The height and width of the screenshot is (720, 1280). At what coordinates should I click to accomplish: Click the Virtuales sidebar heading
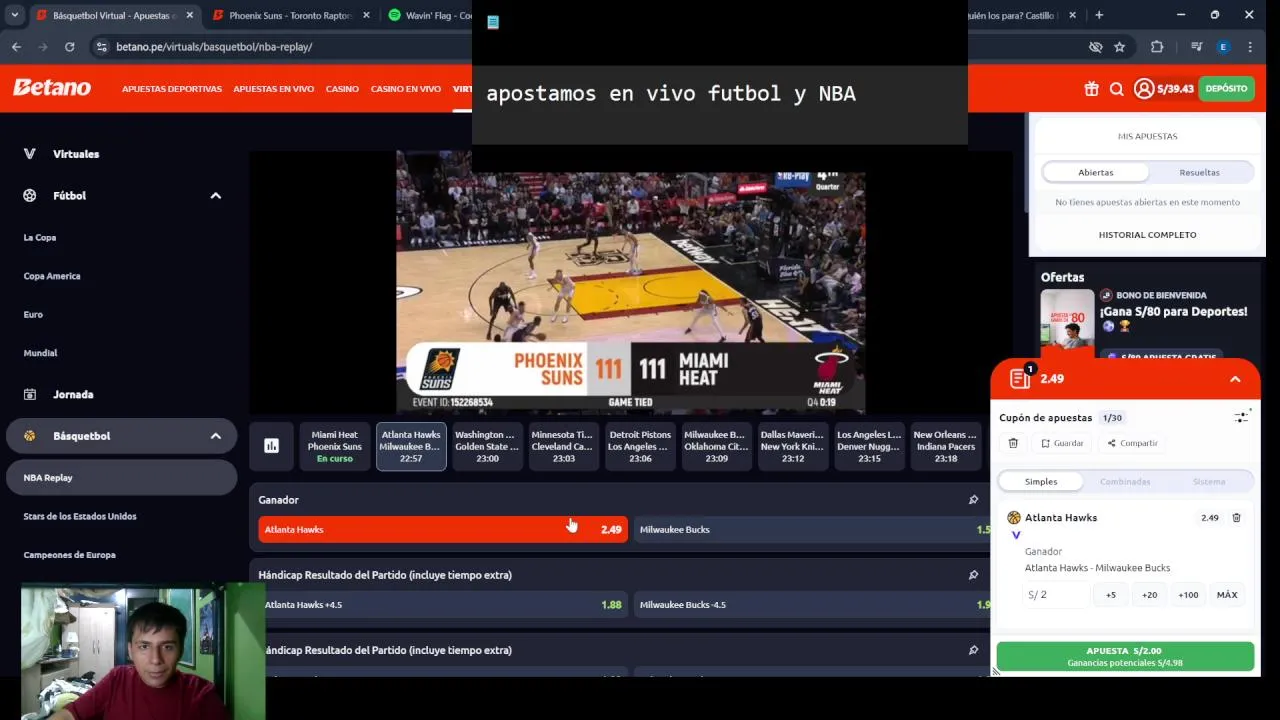76,154
